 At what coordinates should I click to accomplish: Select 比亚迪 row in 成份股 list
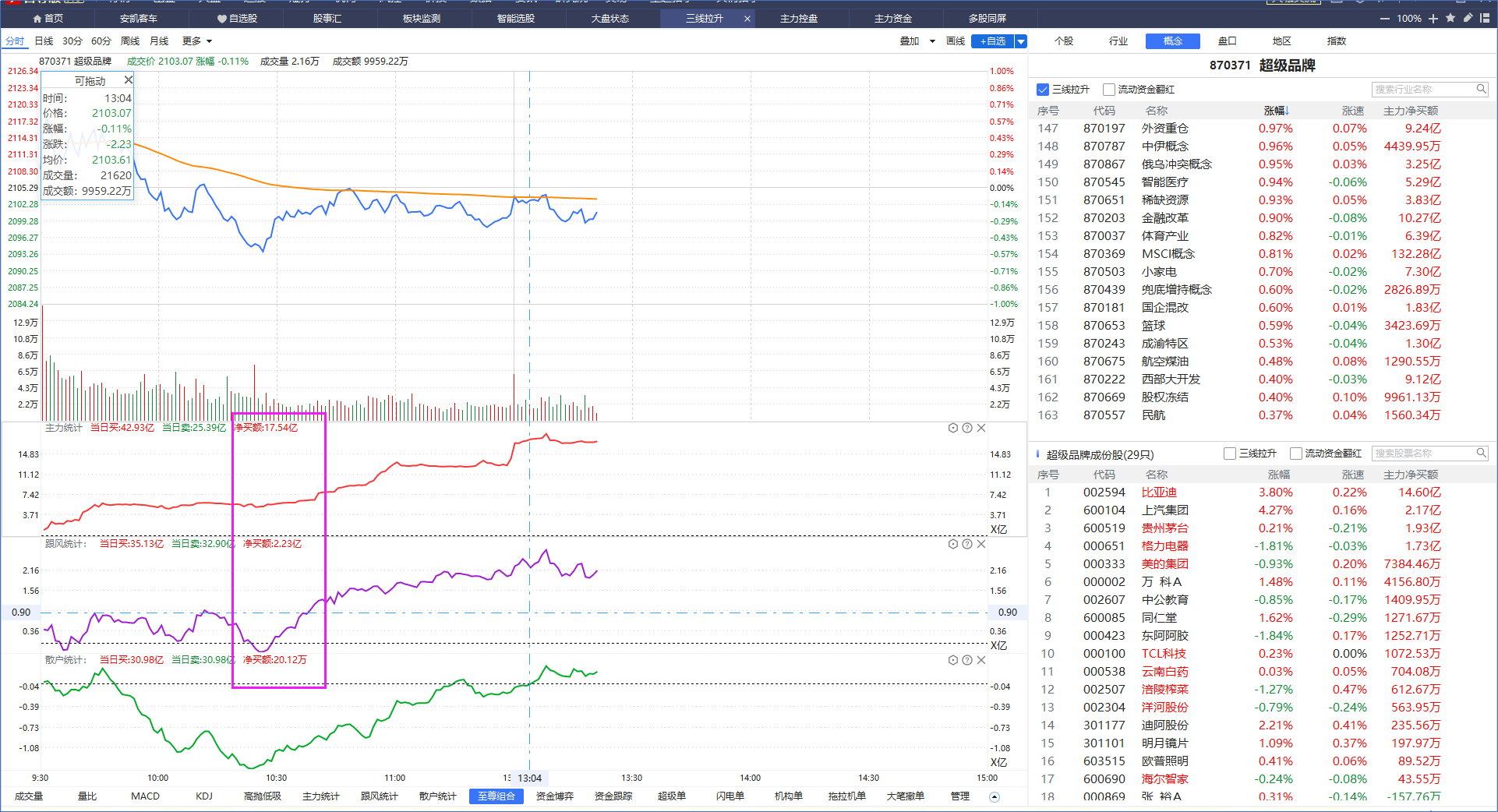tap(1263, 492)
